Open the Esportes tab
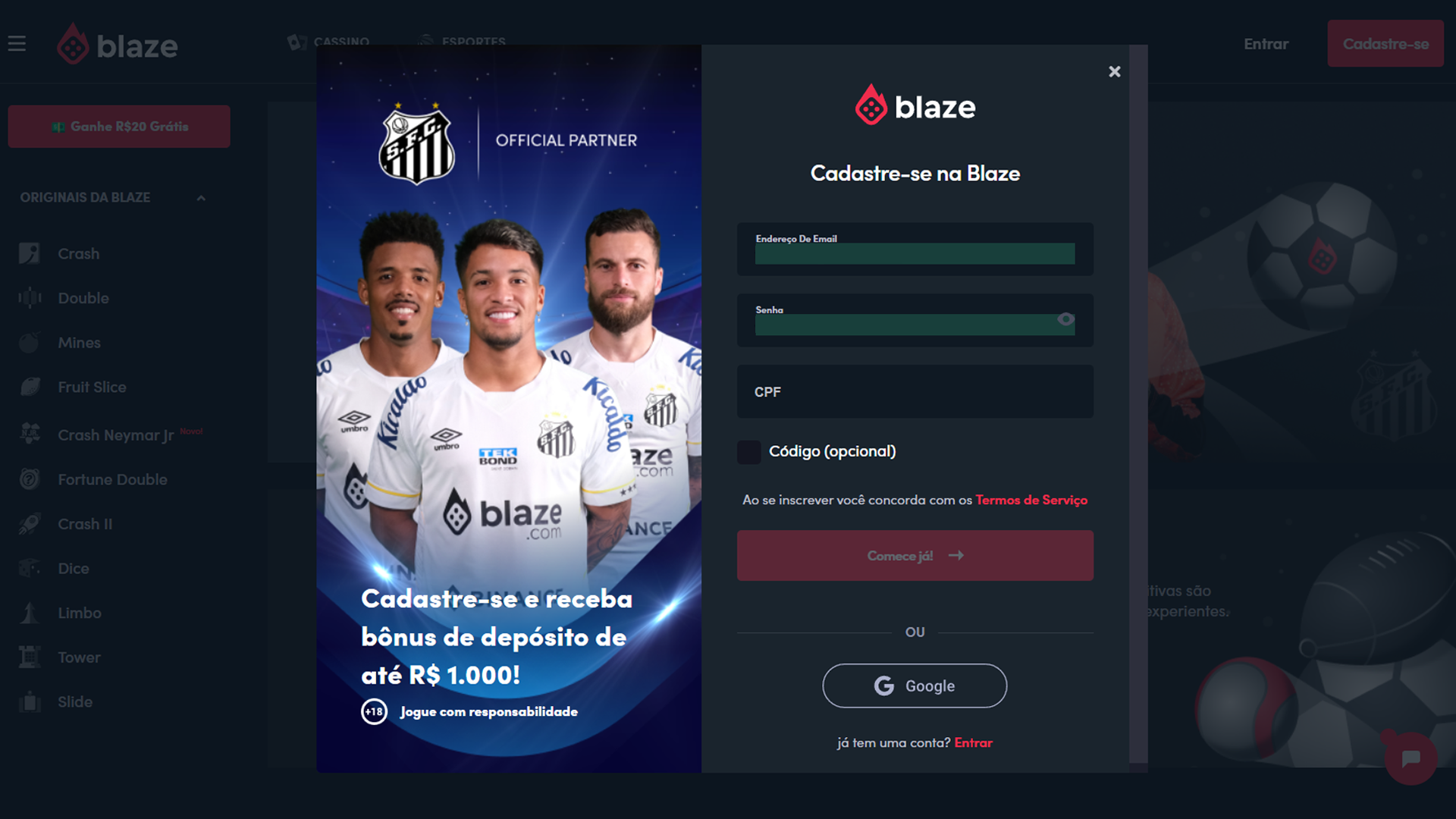The width and height of the screenshot is (1456, 819). tap(462, 42)
